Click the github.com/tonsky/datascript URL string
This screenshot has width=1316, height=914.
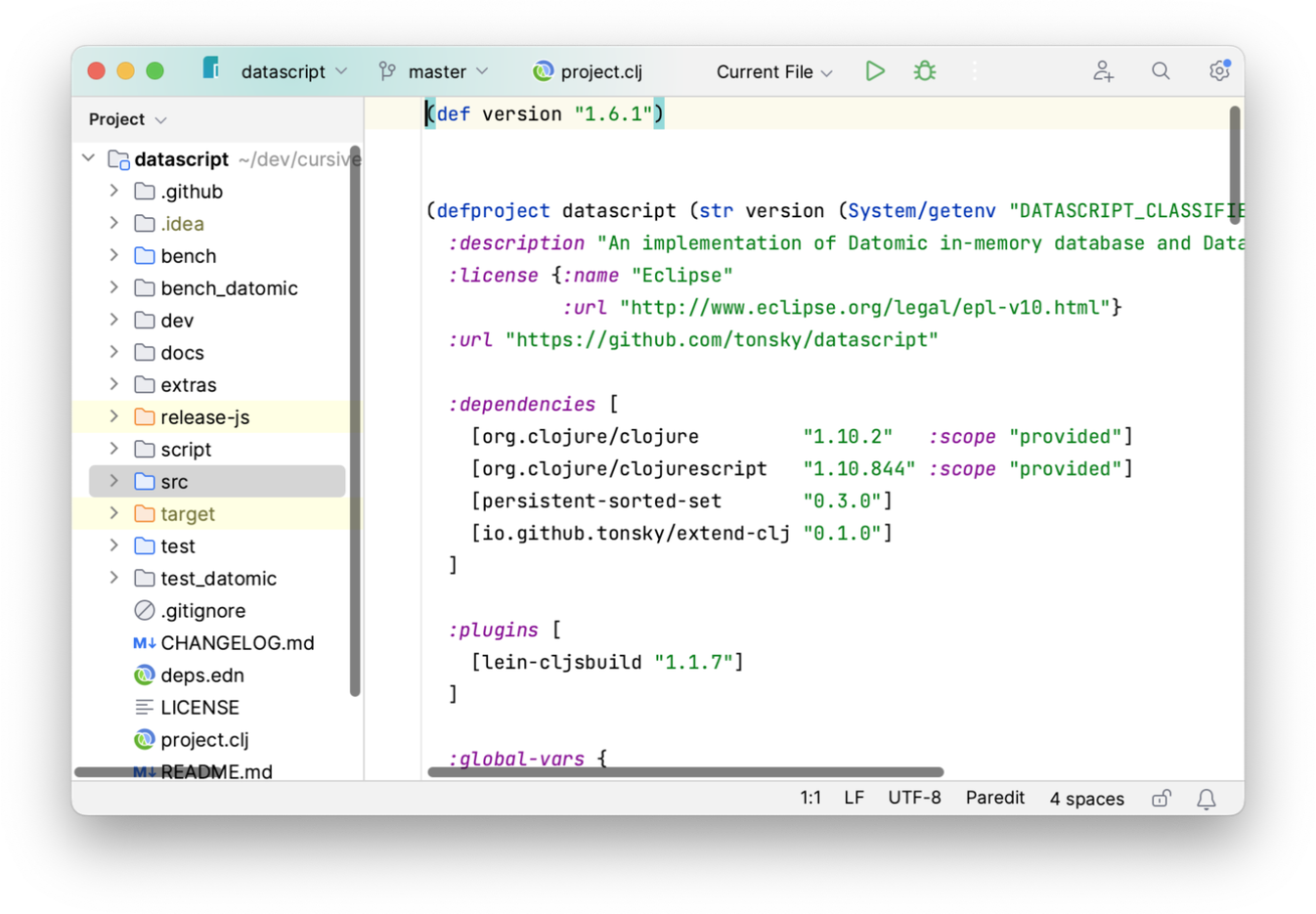tap(722, 339)
